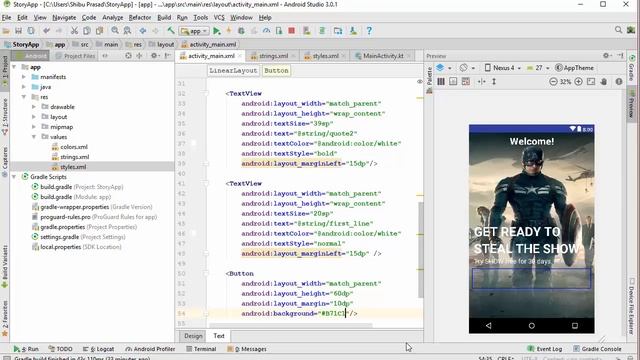Click the editor vertical scrollbar
The height and width of the screenshot is (360, 640).
click(x=420, y=249)
